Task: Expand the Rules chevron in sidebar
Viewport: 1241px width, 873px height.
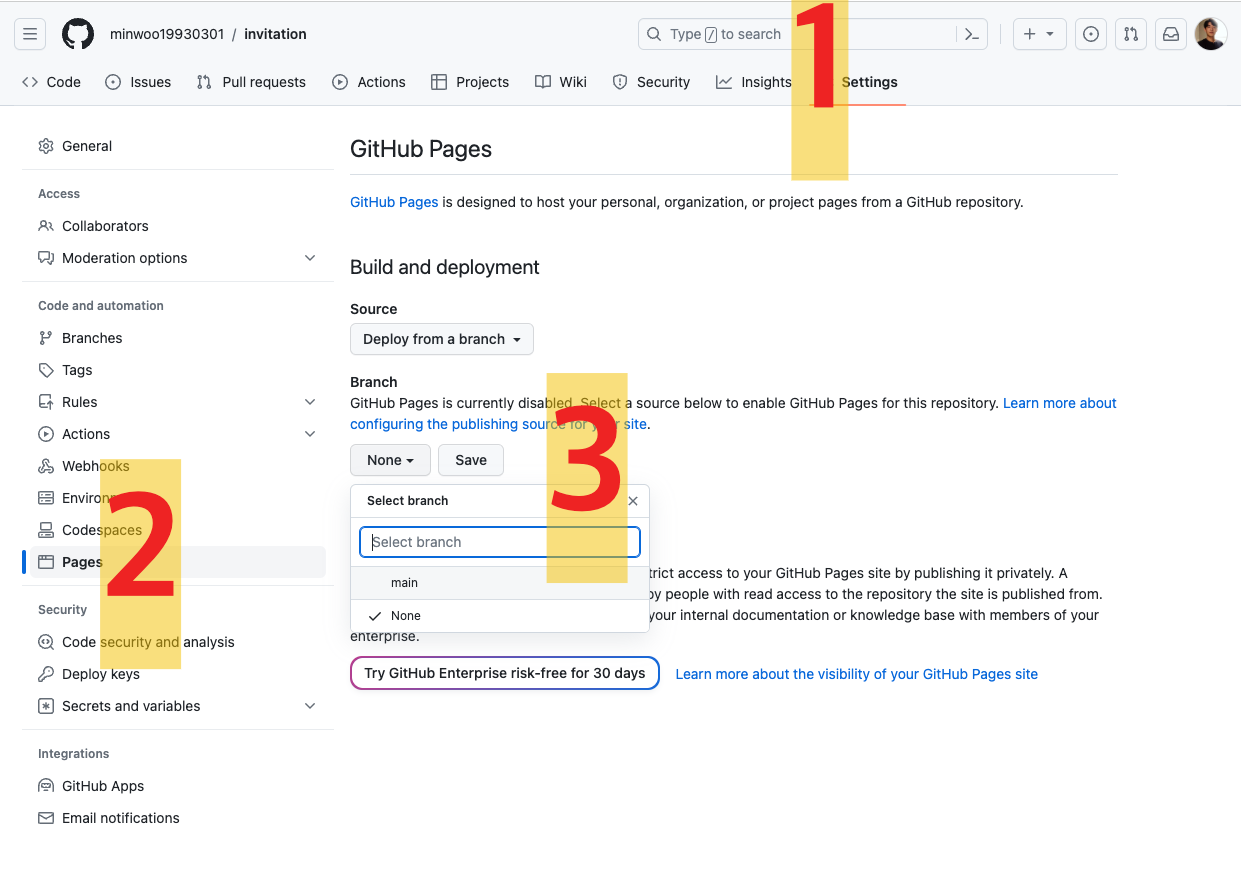Action: coord(310,402)
